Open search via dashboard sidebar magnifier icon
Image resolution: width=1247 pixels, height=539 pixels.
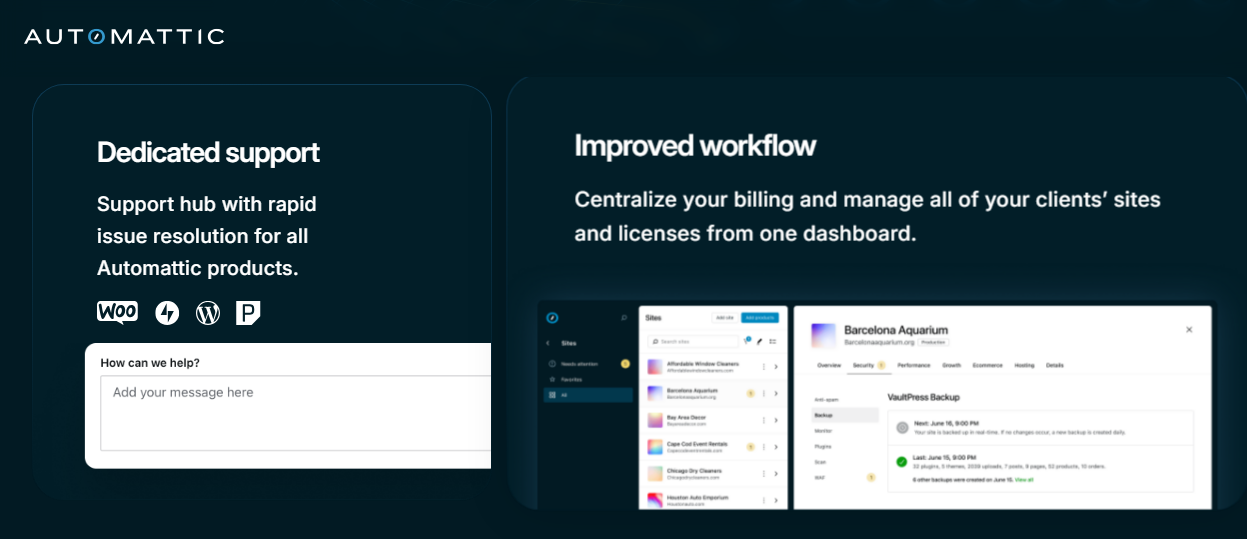(x=625, y=318)
